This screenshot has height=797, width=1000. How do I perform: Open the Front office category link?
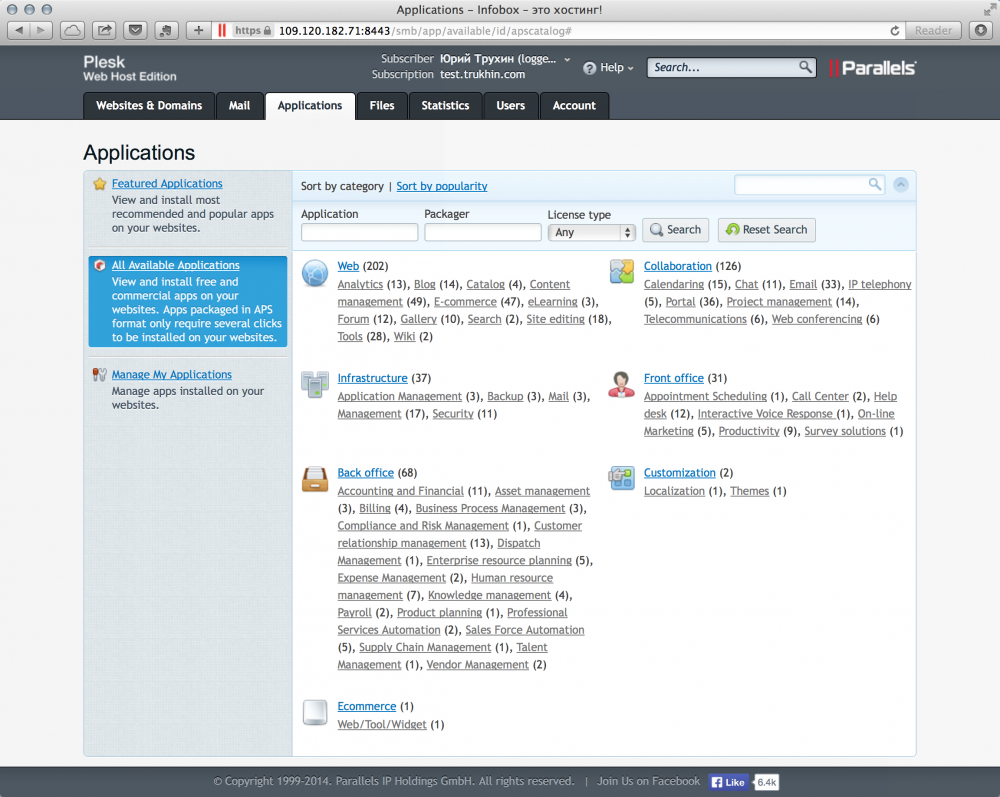[673, 378]
